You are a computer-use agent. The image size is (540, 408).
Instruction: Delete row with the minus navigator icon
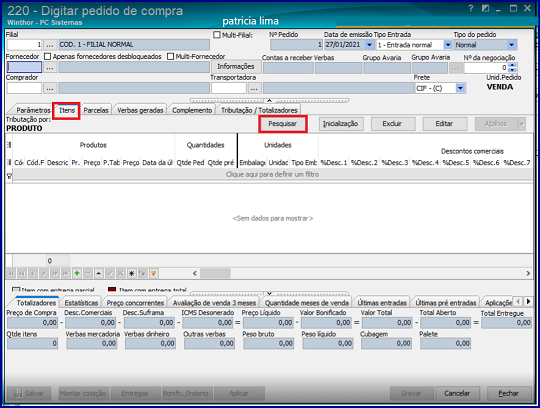(88, 274)
